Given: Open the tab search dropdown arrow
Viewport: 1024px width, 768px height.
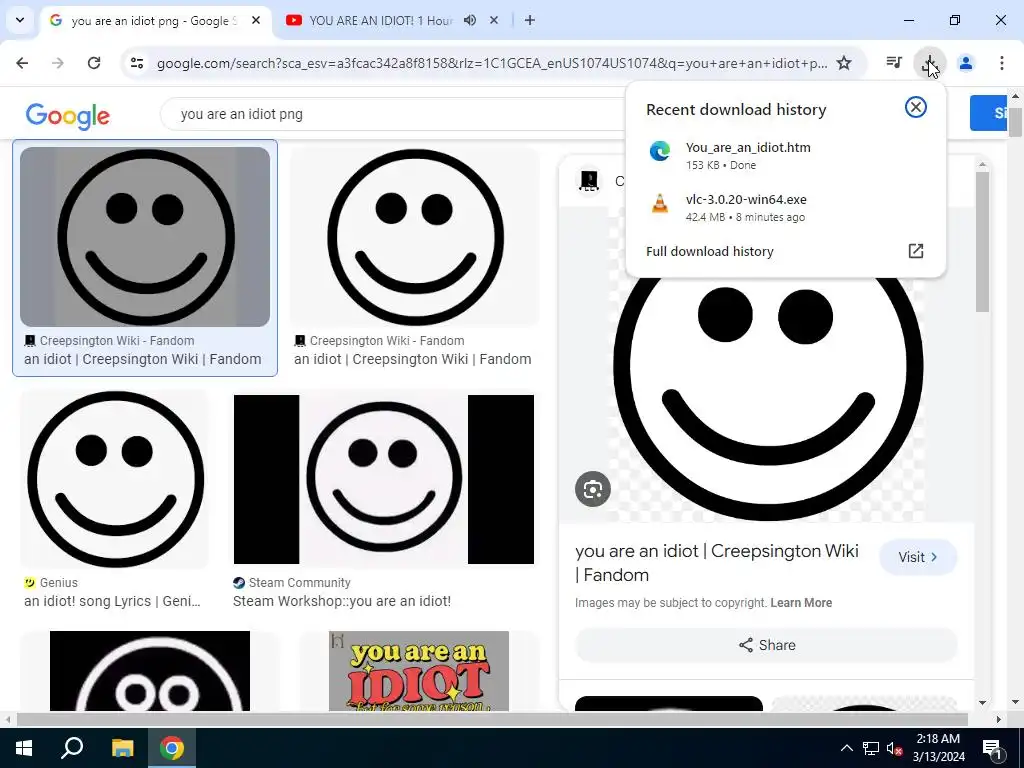Looking at the screenshot, I should pos(20,20).
